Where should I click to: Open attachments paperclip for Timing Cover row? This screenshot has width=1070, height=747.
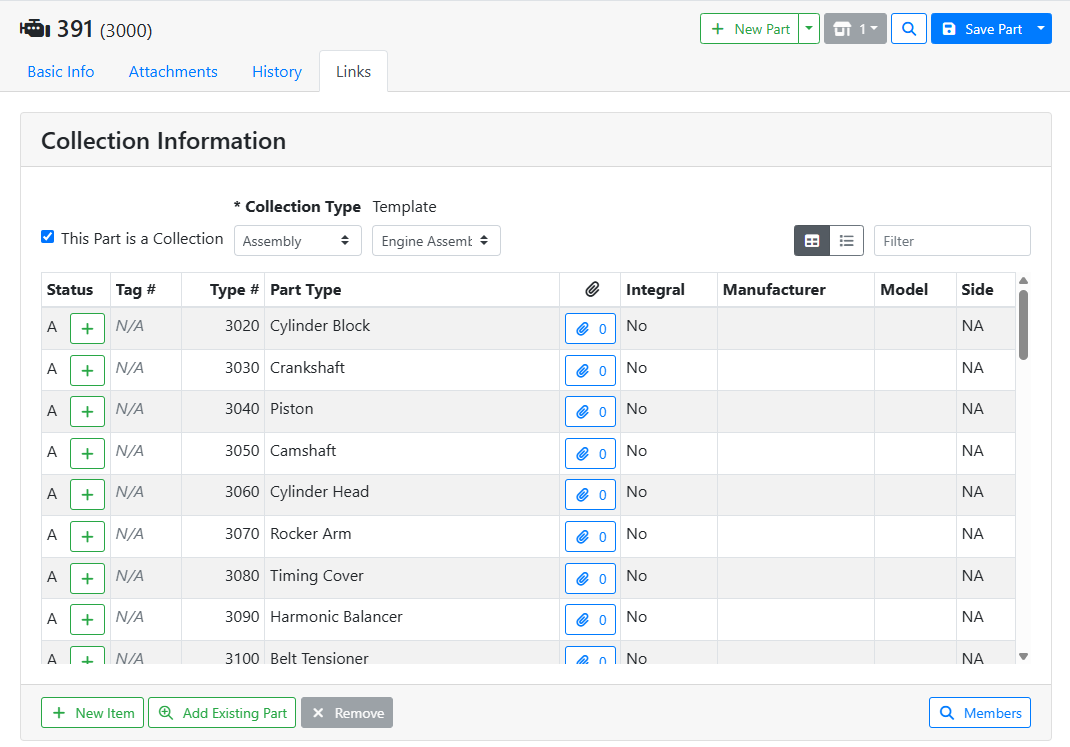click(590, 578)
